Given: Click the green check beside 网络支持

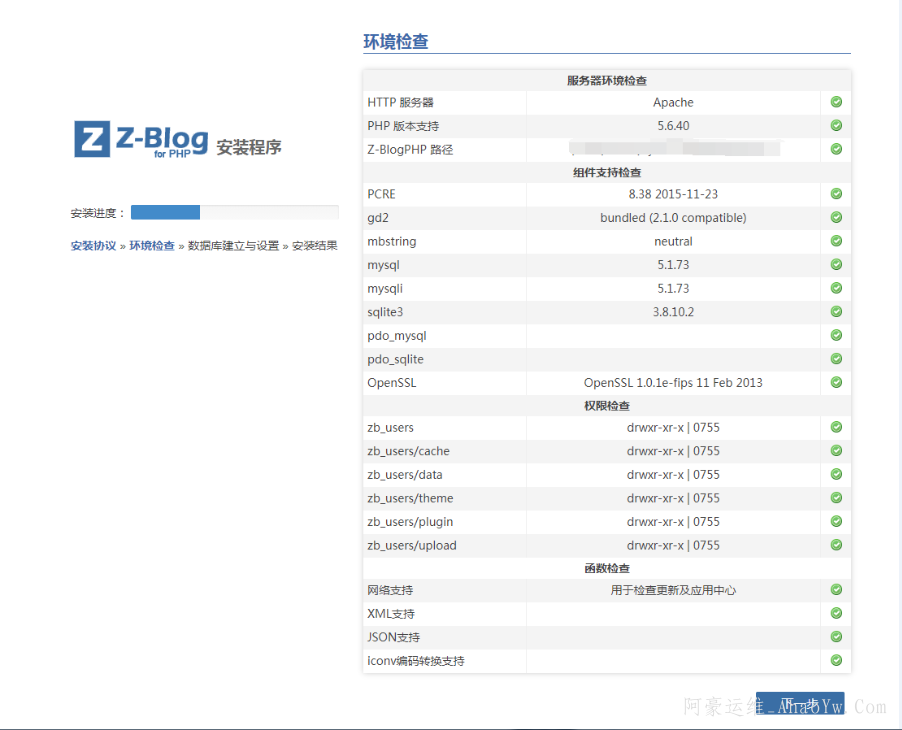Looking at the screenshot, I should [x=836, y=590].
